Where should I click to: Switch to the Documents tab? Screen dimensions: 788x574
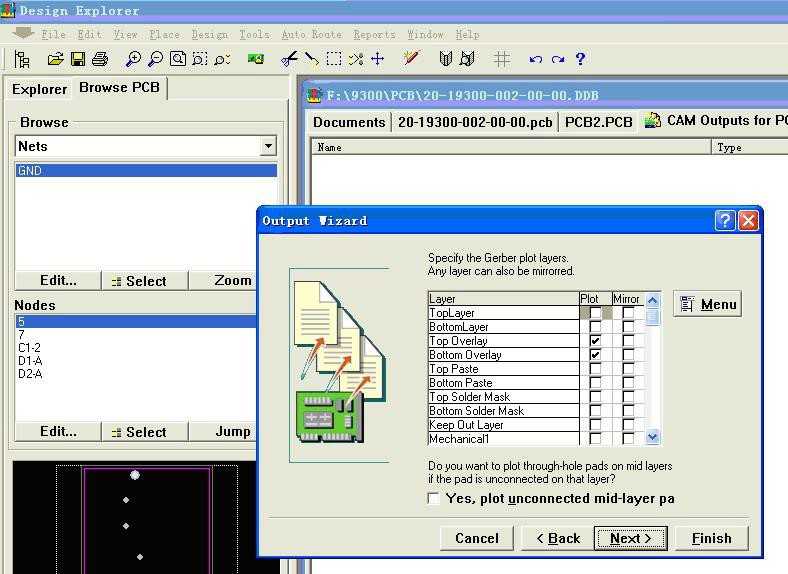tap(349, 122)
